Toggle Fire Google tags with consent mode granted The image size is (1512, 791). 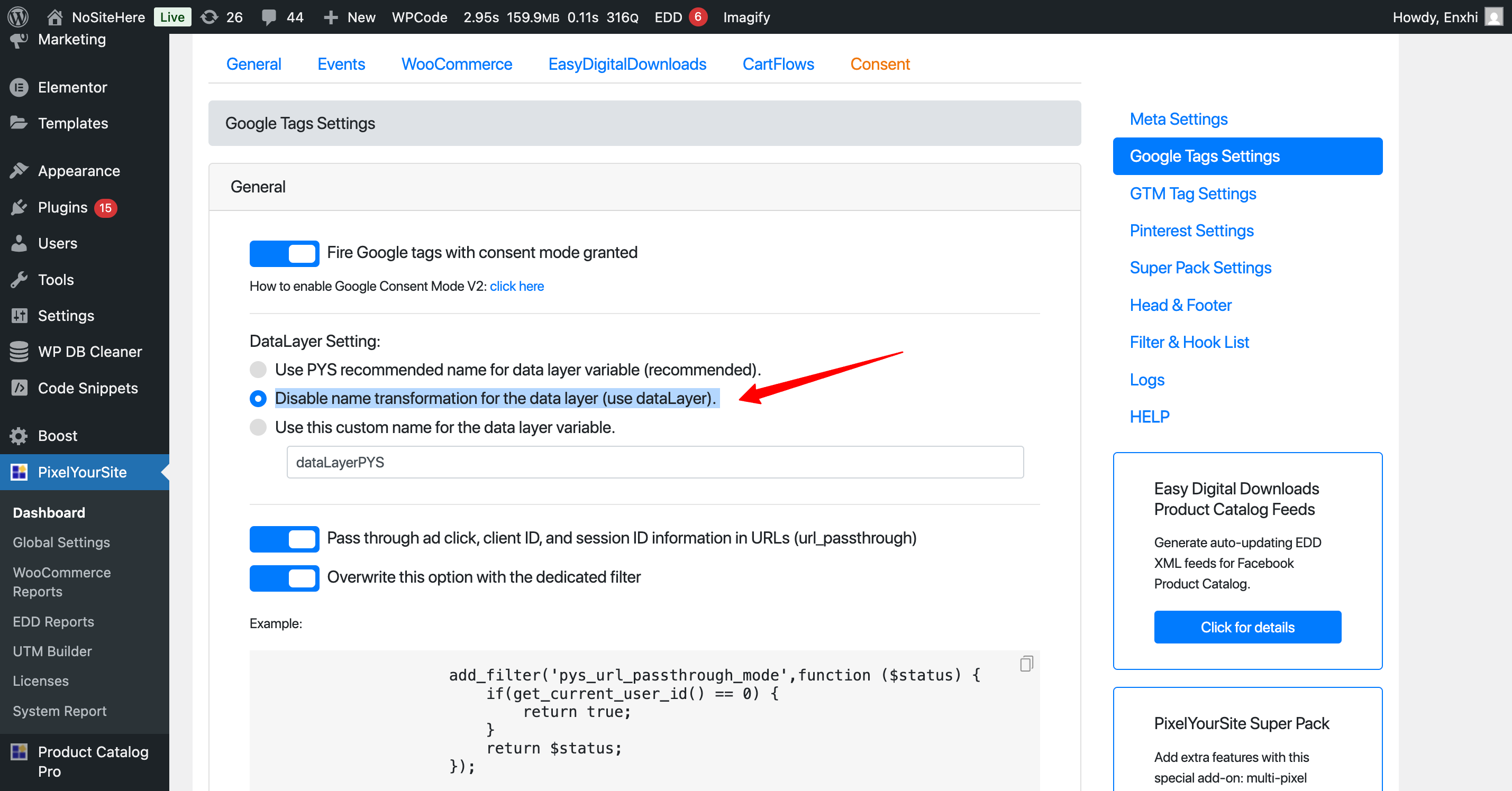tap(284, 253)
